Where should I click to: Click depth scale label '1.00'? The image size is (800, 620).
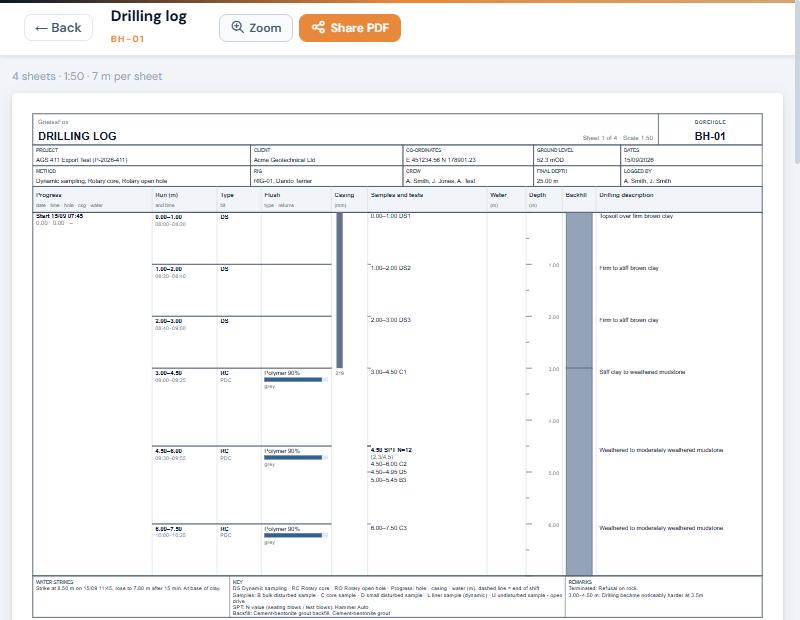click(554, 265)
